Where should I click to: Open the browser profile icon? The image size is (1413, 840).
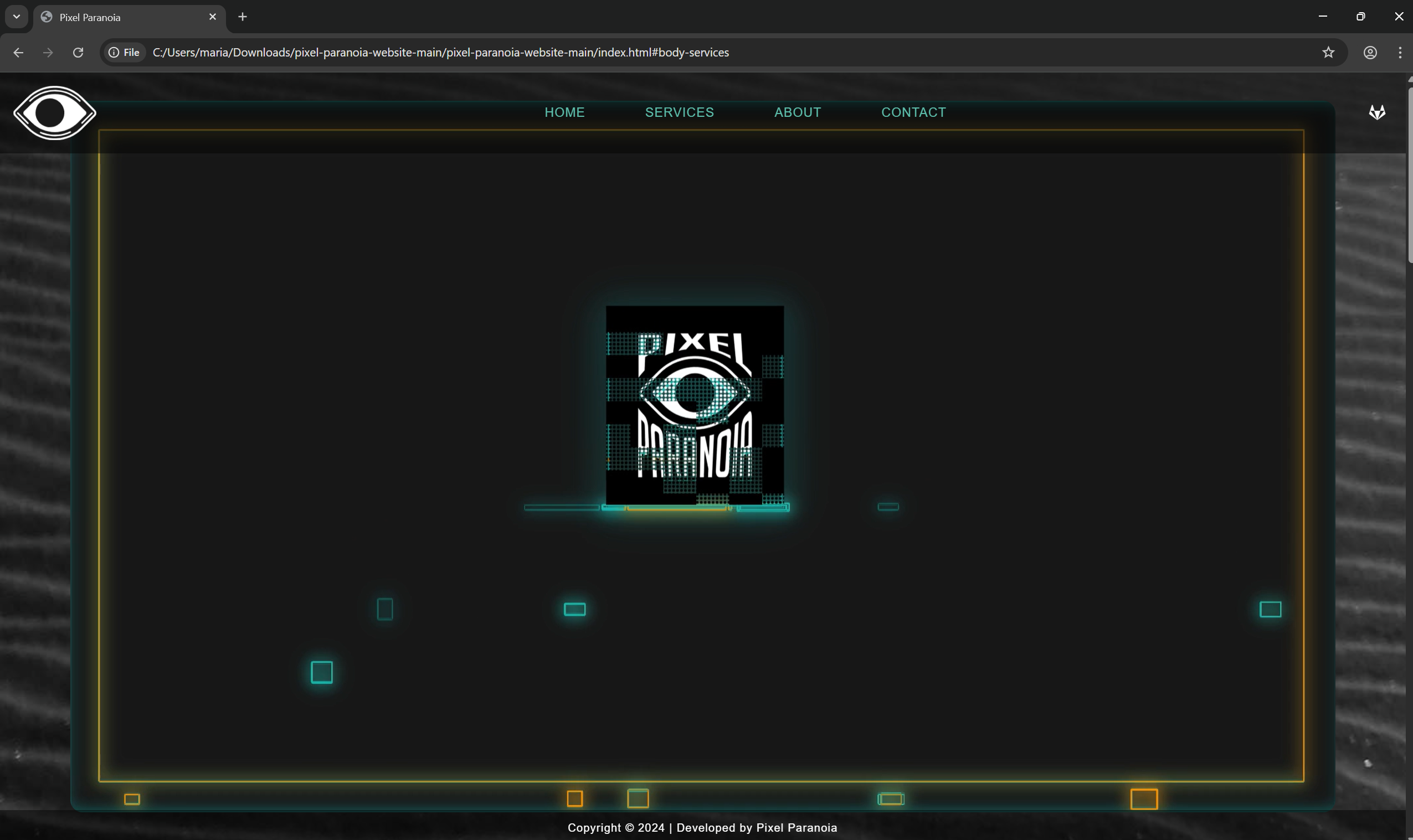[x=1369, y=52]
